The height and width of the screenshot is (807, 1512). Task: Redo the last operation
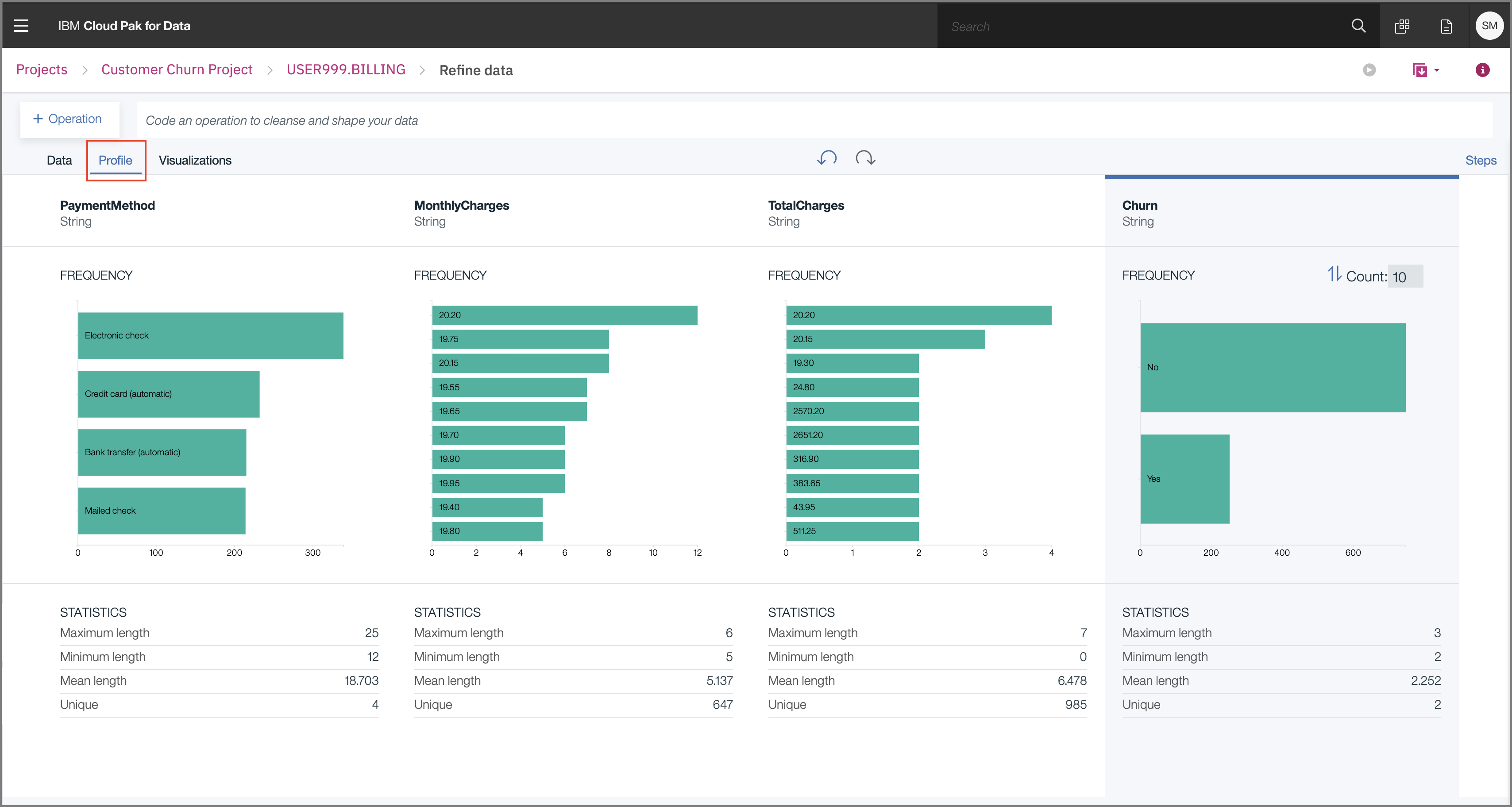point(865,158)
